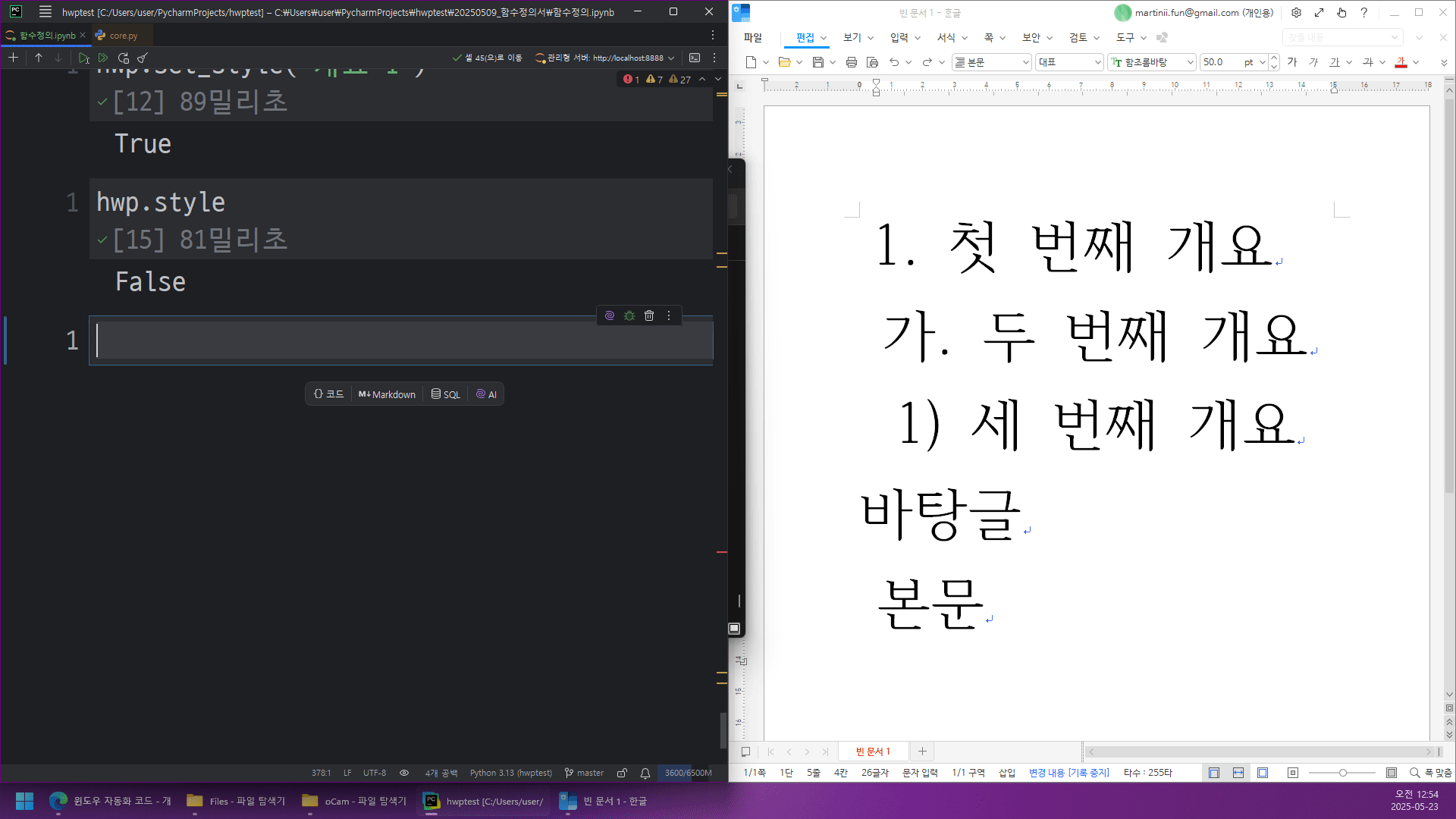Delete the active cell with trash icon

click(x=649, y=315)
